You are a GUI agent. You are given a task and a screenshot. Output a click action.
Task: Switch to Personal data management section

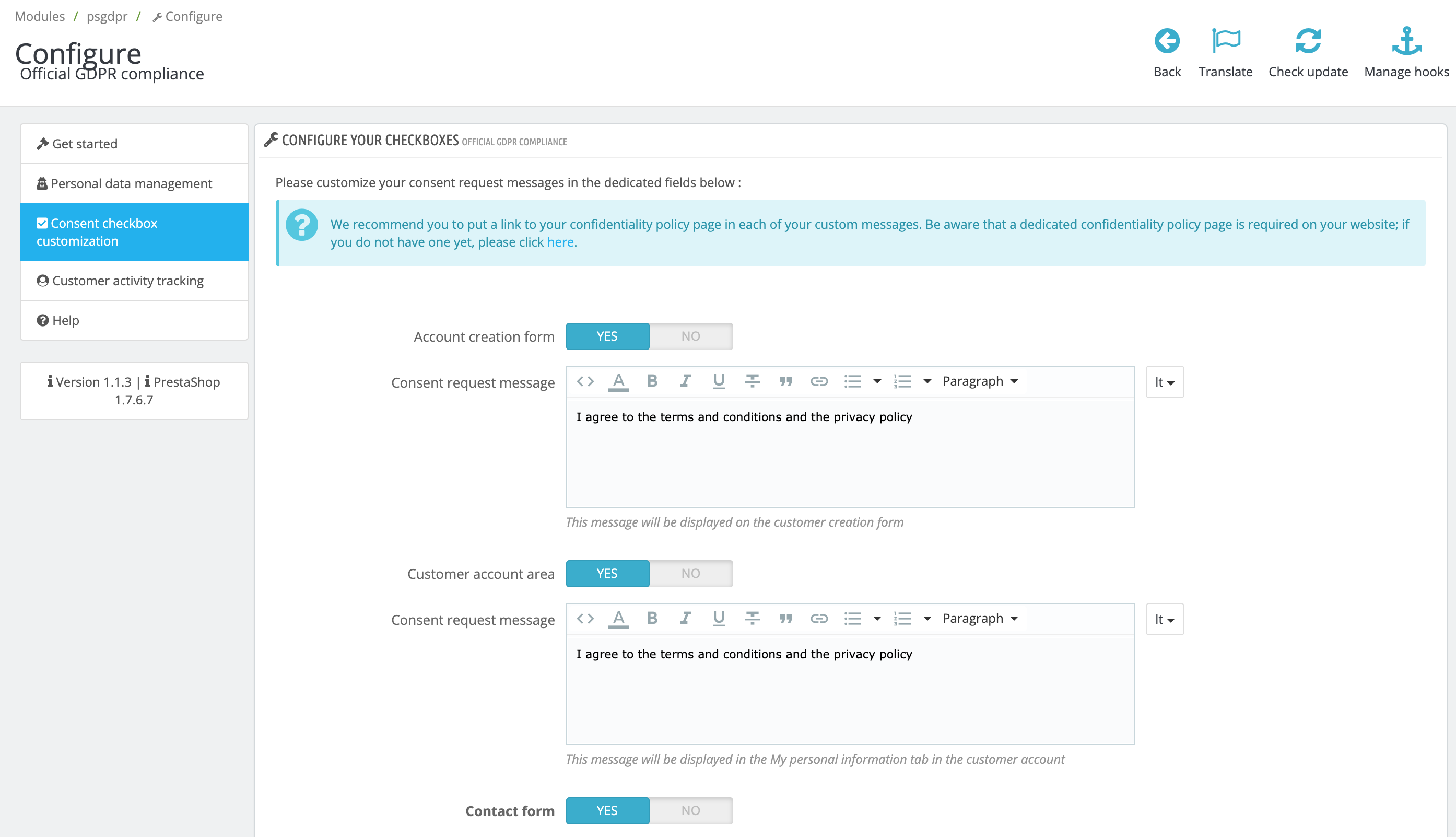click(x=132, y=183)
